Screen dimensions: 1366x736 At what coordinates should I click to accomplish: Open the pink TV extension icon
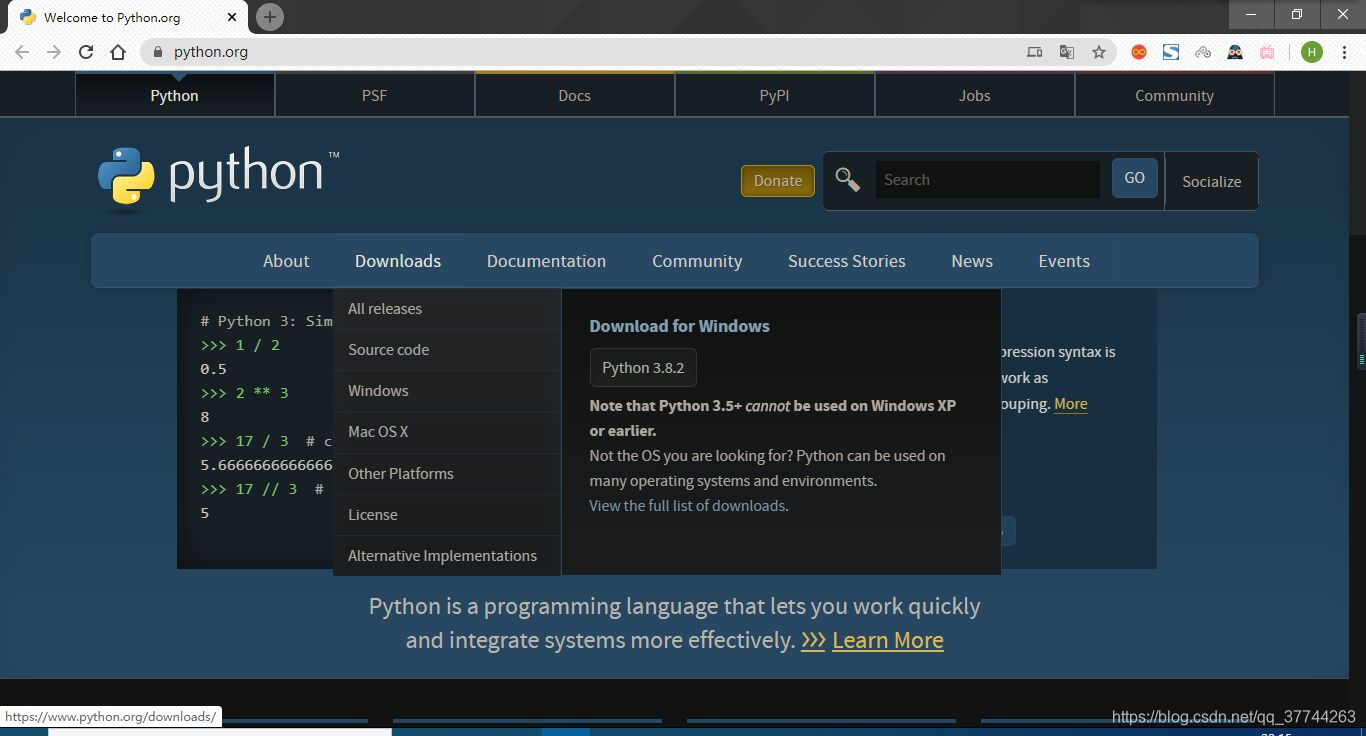tap(1267, 52)
